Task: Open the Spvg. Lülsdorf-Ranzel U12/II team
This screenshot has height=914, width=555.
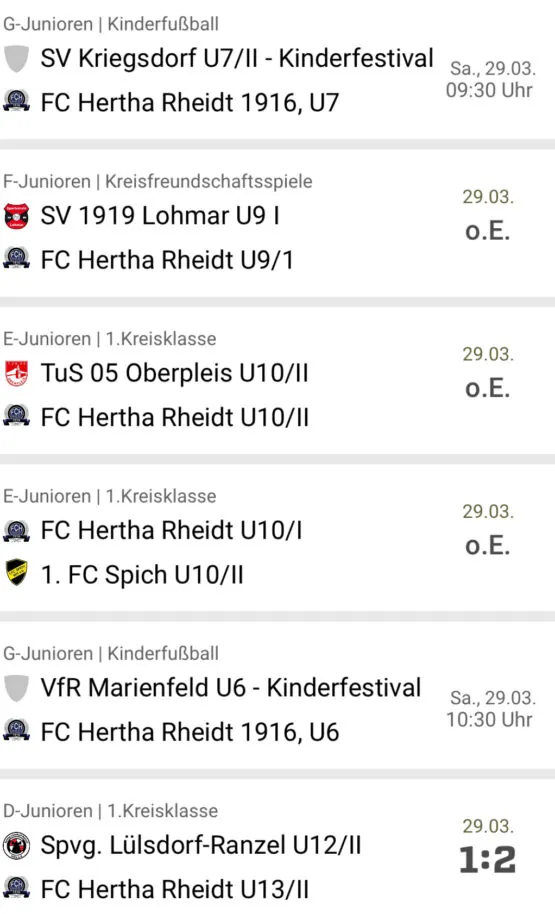Action: click(201, 846)
